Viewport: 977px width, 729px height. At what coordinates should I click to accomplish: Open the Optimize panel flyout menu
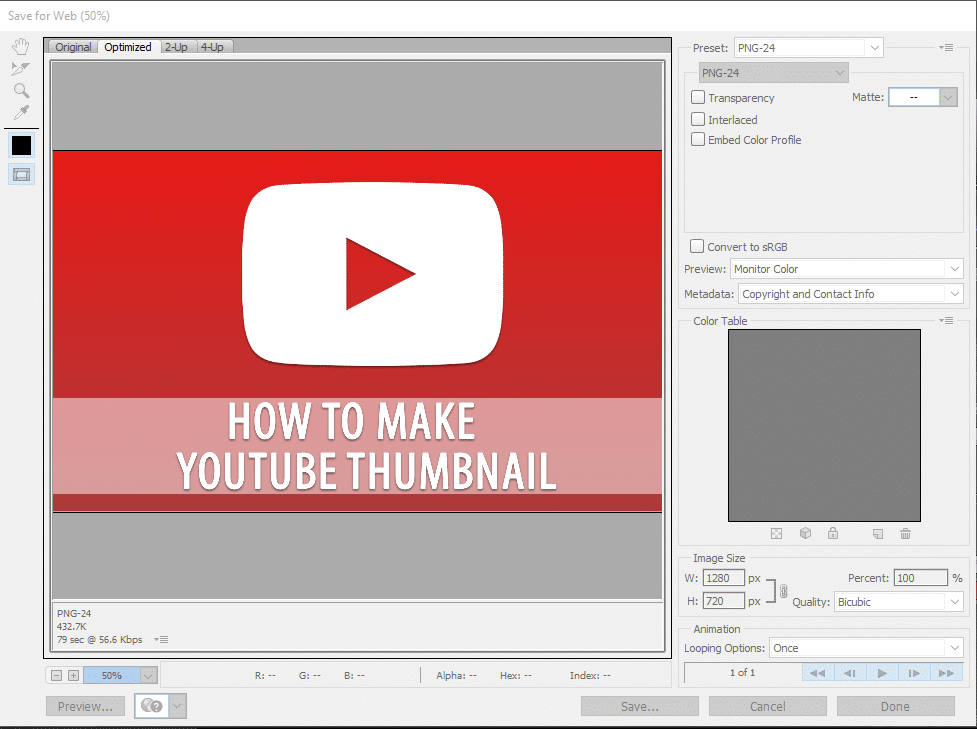click(x=946, y=47)
